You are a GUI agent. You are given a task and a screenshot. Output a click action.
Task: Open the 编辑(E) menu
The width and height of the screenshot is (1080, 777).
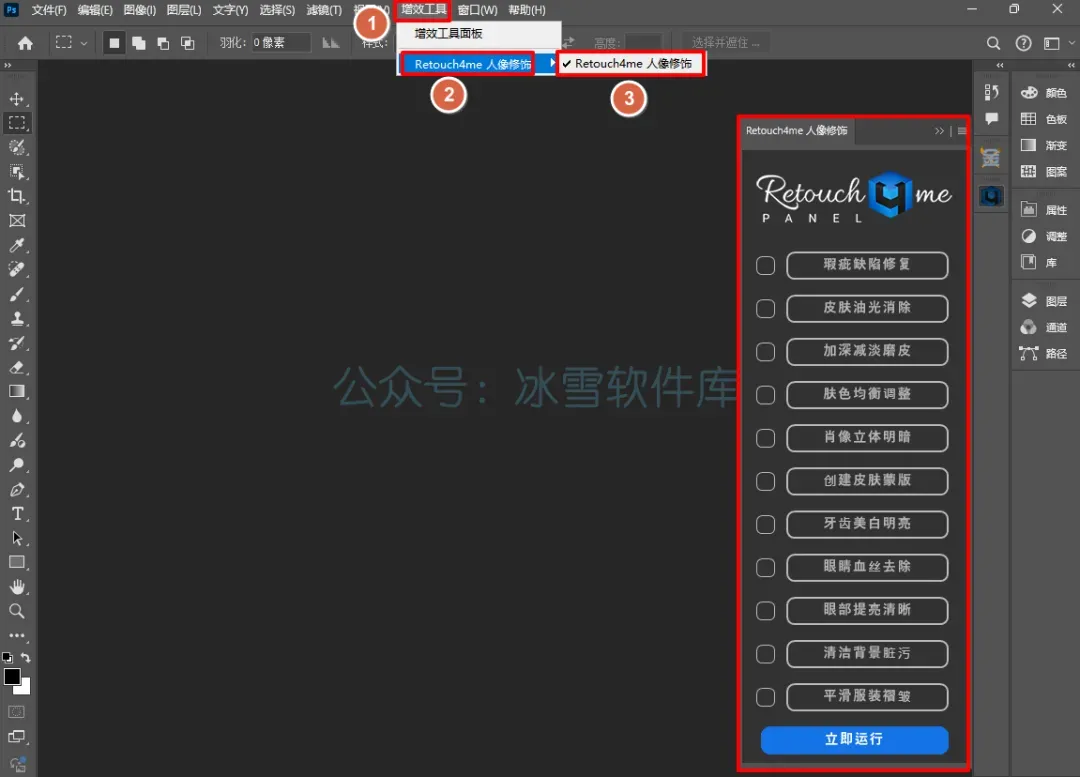[95, 10]
